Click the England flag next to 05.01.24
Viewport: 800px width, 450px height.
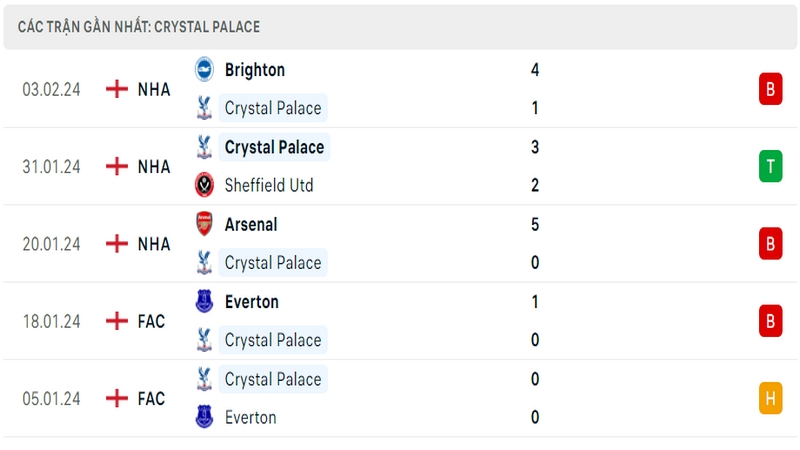(x=117, y=398)
